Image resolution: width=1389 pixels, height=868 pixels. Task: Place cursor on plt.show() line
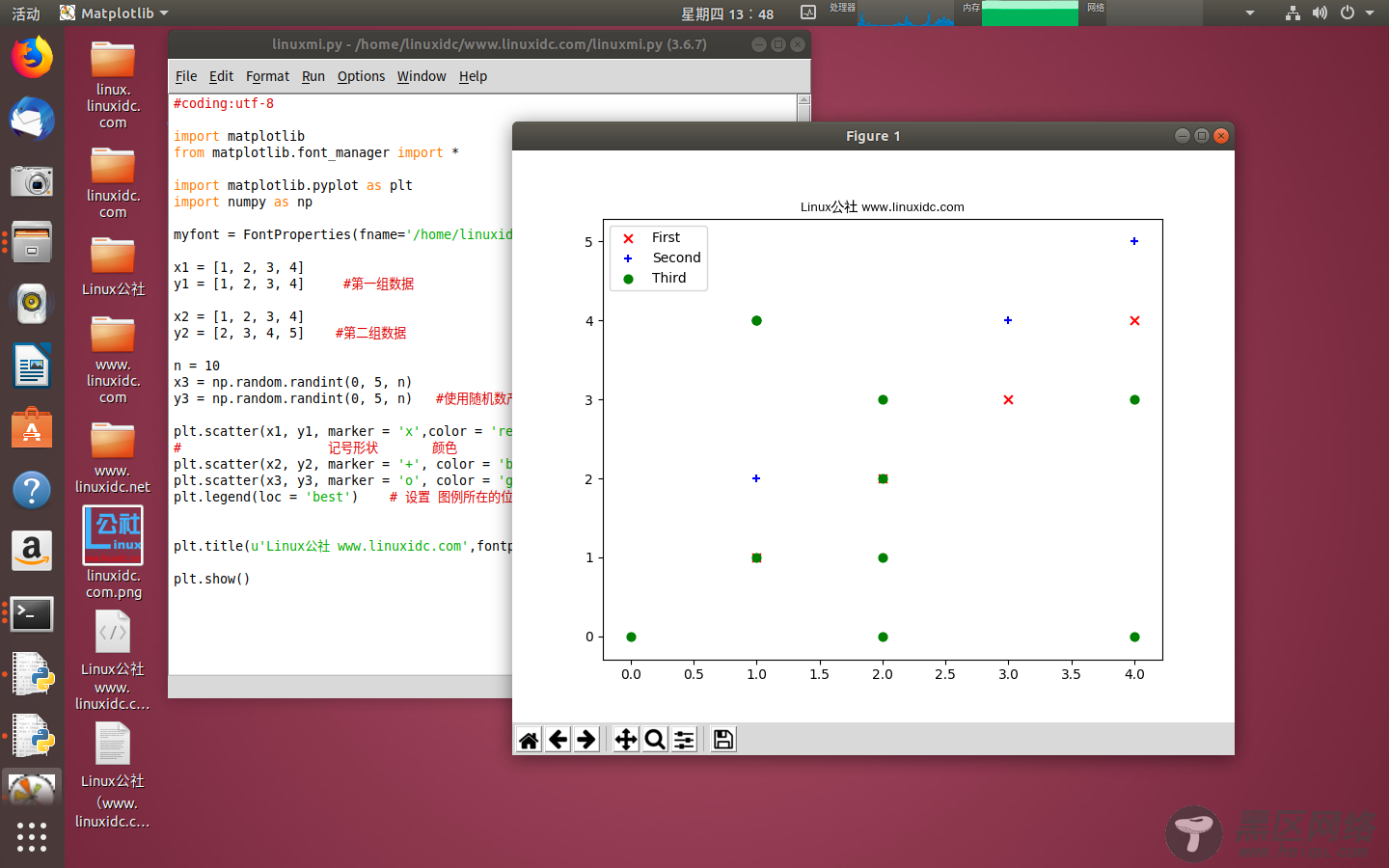[211, 579]
